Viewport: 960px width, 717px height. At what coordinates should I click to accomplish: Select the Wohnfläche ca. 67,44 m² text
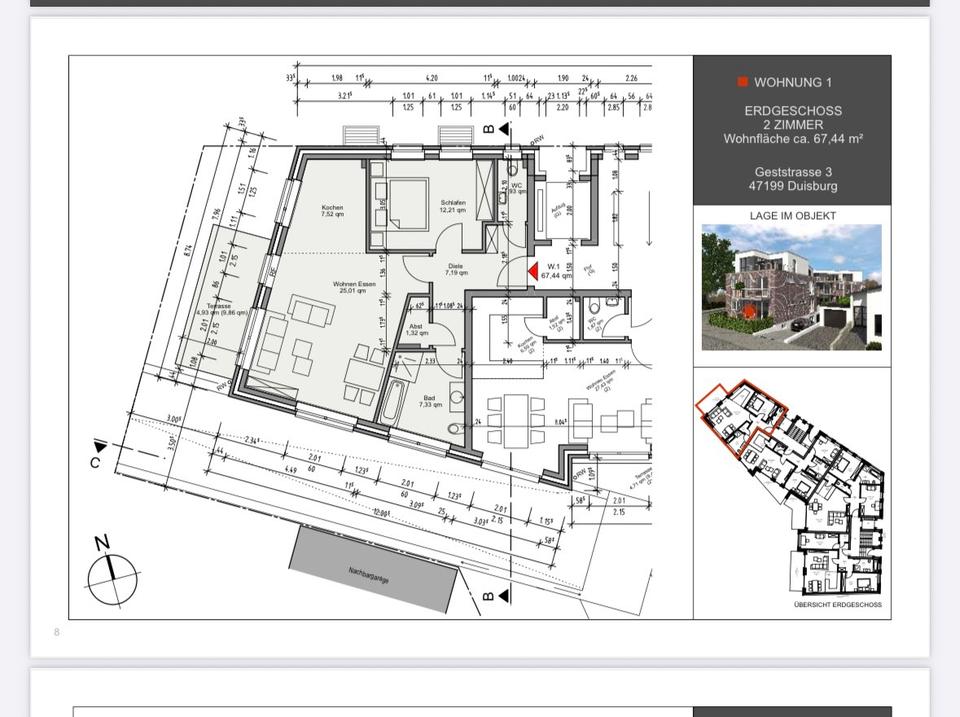click(792, 139)
